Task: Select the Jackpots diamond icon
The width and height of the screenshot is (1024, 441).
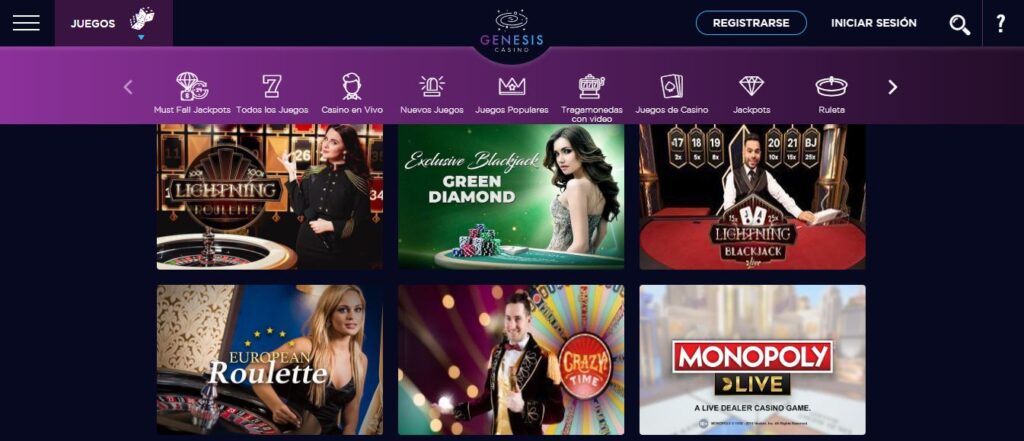Action: coord(752,86)
